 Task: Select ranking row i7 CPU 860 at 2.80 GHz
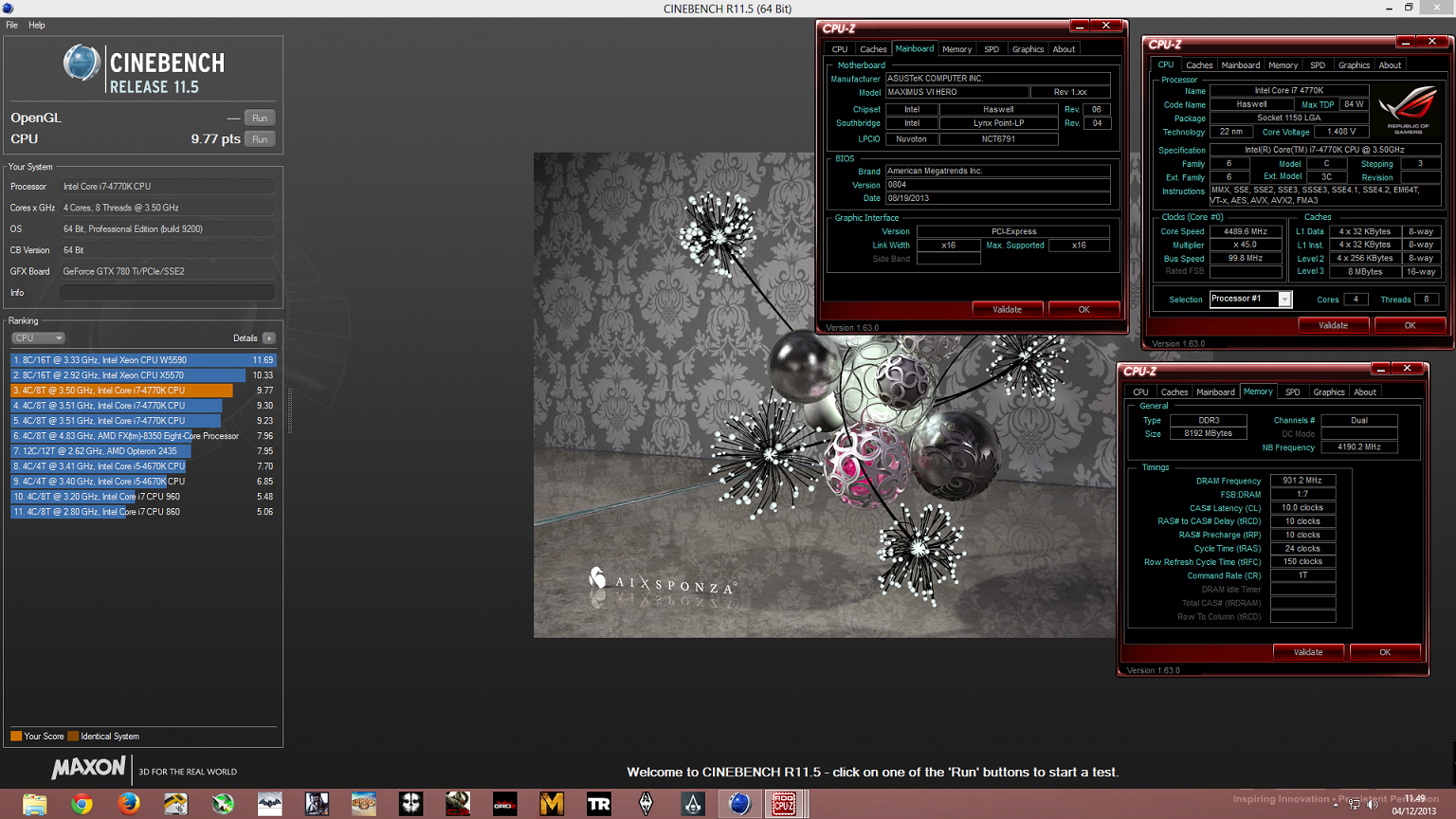(143, 512)
